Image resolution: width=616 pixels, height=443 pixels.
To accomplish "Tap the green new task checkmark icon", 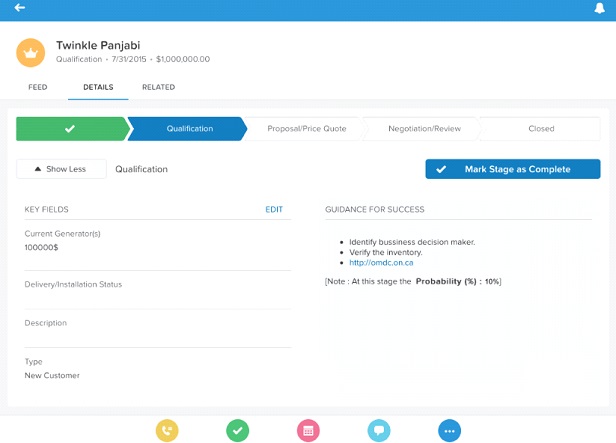I will [237, 430].
